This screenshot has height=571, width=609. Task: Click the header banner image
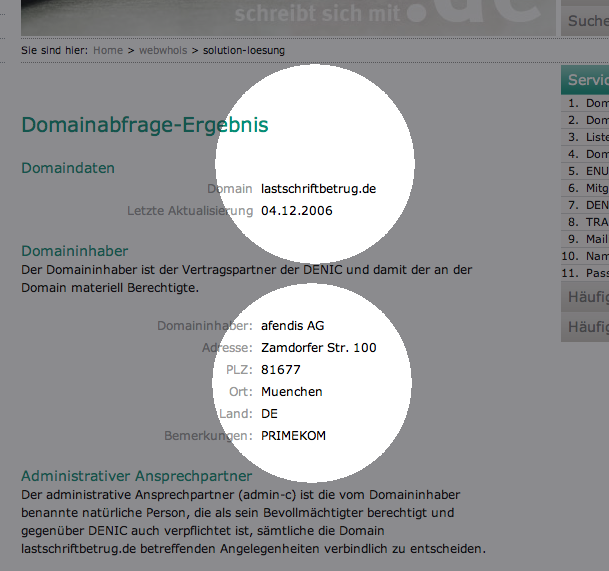pos(288,18)
